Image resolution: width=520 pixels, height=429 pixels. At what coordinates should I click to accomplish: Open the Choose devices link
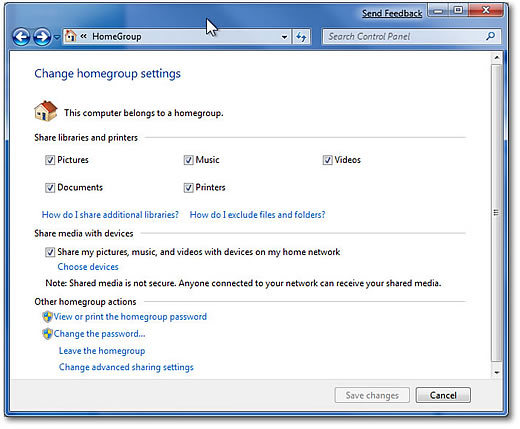tap(88, 267)
